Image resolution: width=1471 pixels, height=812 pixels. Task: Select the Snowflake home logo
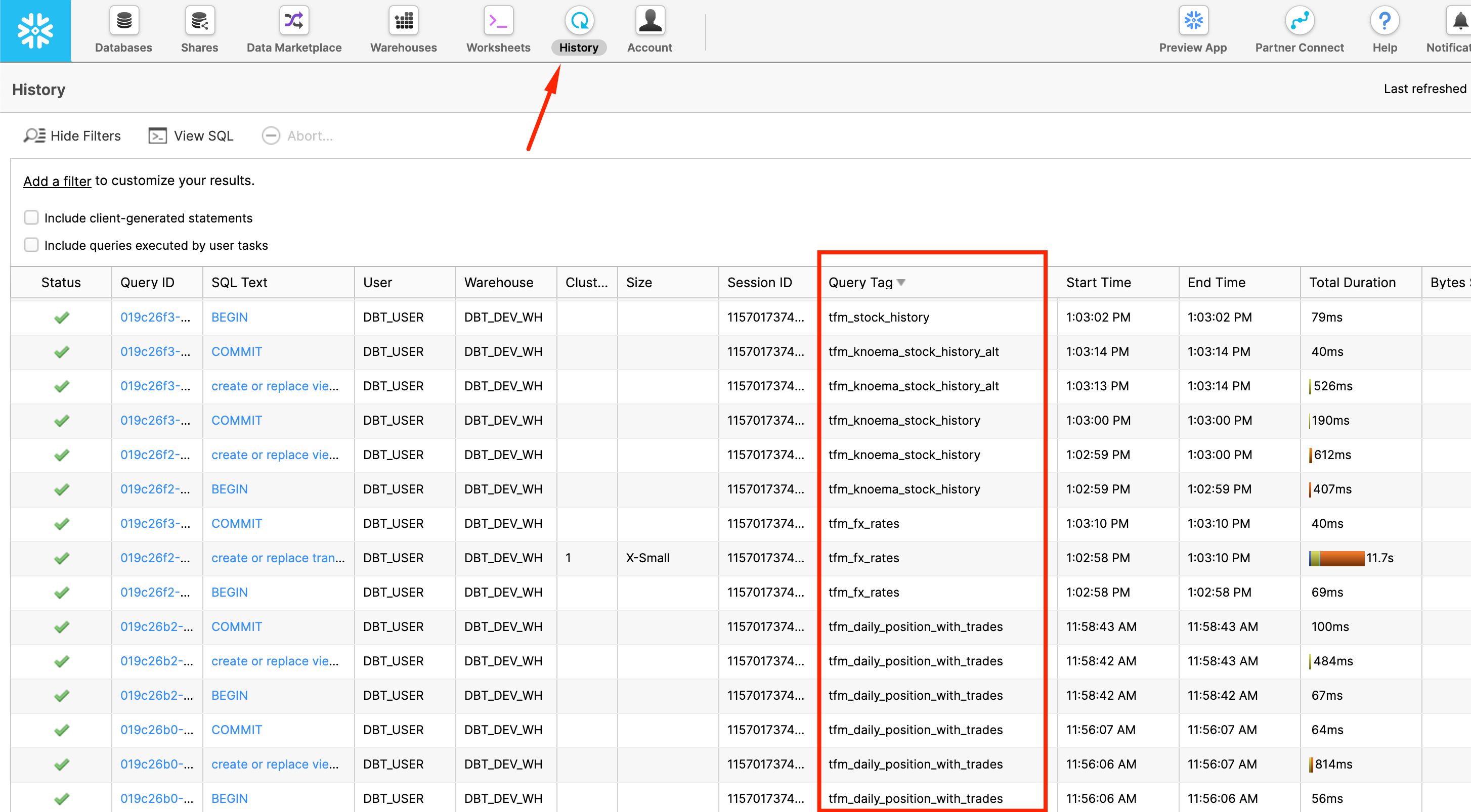35,30
